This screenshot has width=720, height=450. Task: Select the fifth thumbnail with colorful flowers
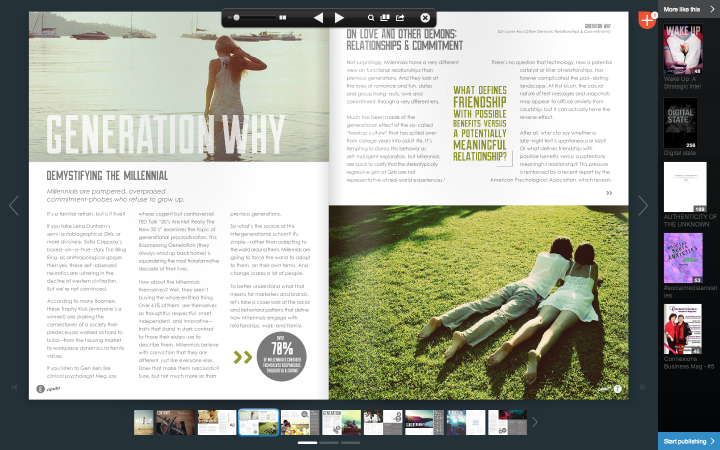click(x=300, y=422)
